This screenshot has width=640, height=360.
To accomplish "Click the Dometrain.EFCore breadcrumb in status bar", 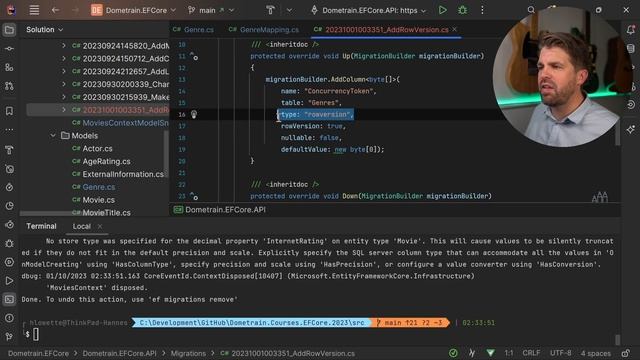I will (38, 353).
